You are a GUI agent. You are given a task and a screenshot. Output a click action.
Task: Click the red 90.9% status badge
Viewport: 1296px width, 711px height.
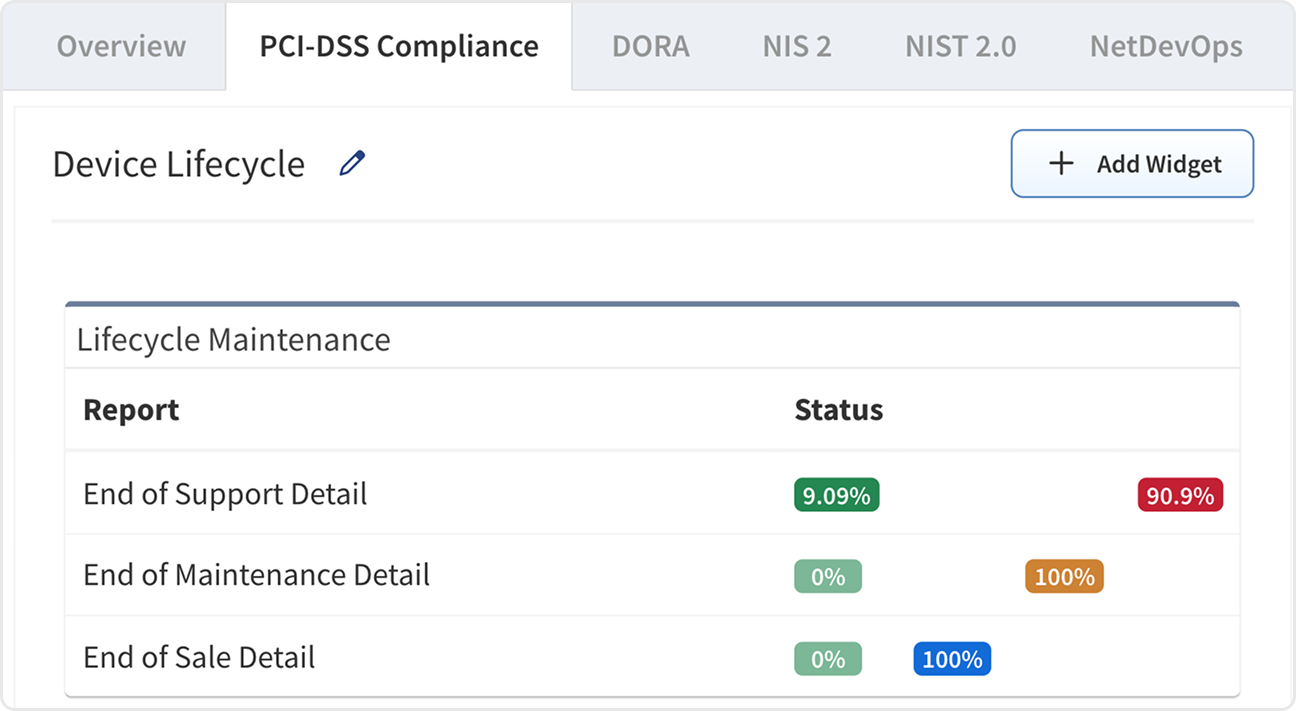(1180, 495)
